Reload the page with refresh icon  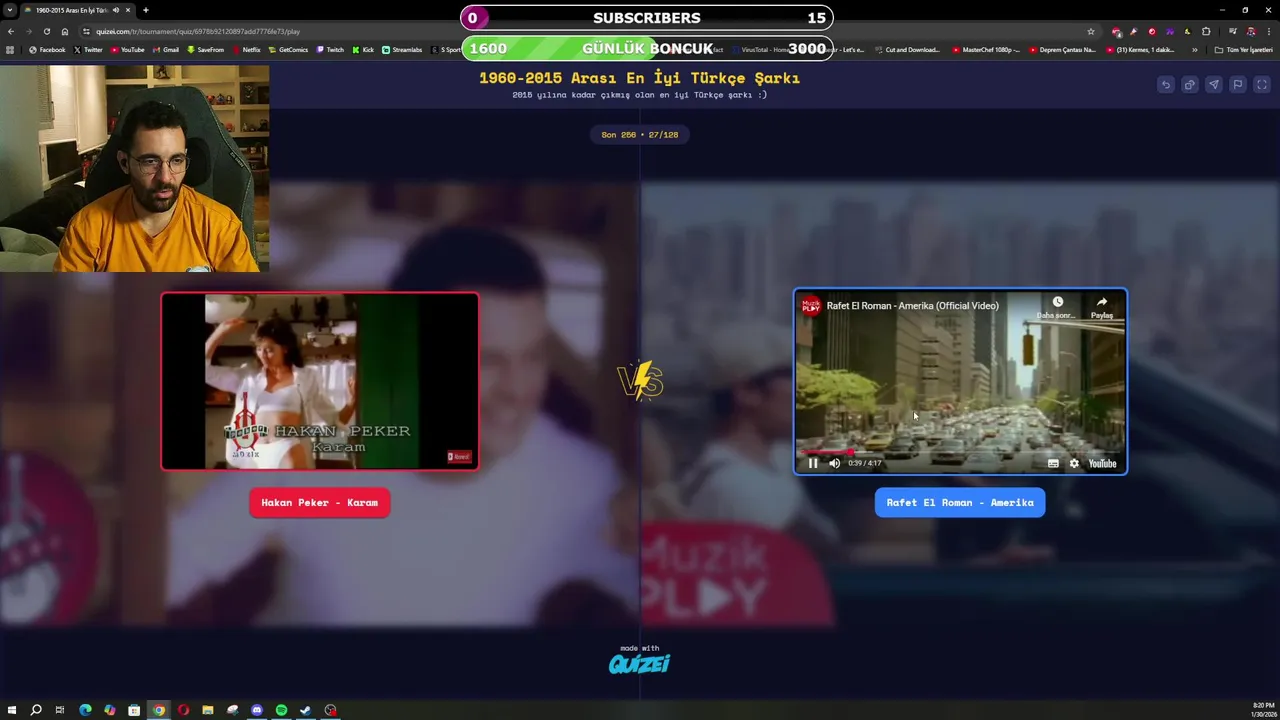(46, 31)
